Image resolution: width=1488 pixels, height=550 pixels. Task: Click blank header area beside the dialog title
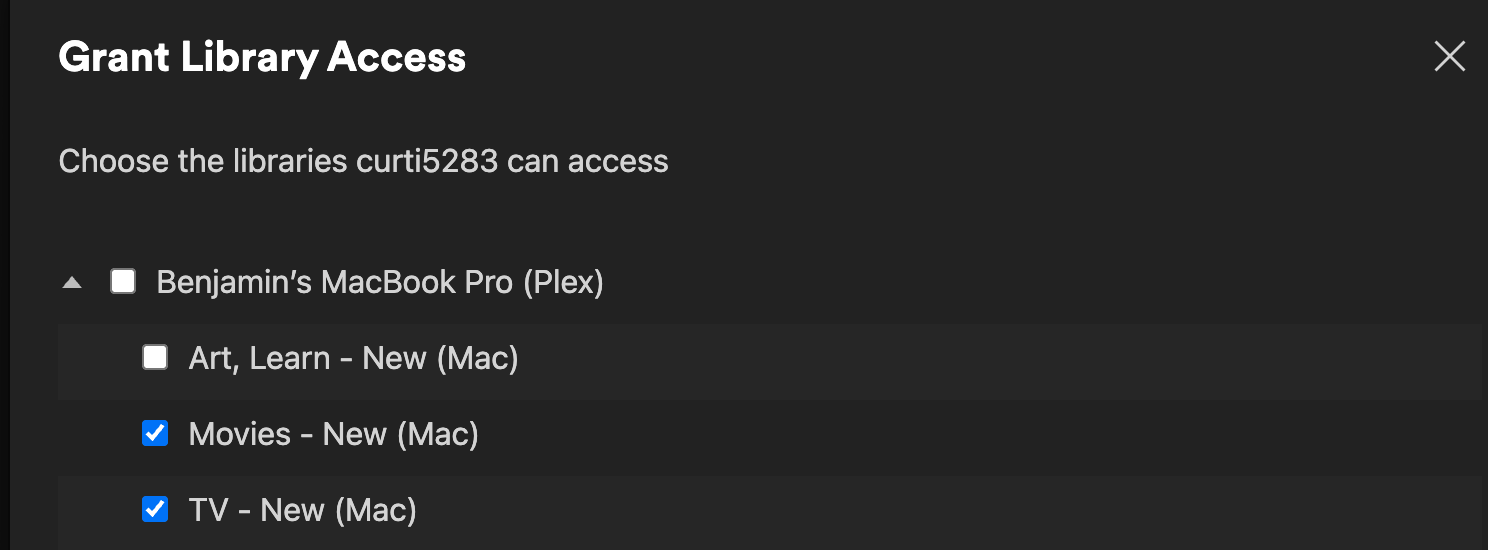[x=900, y=58]
